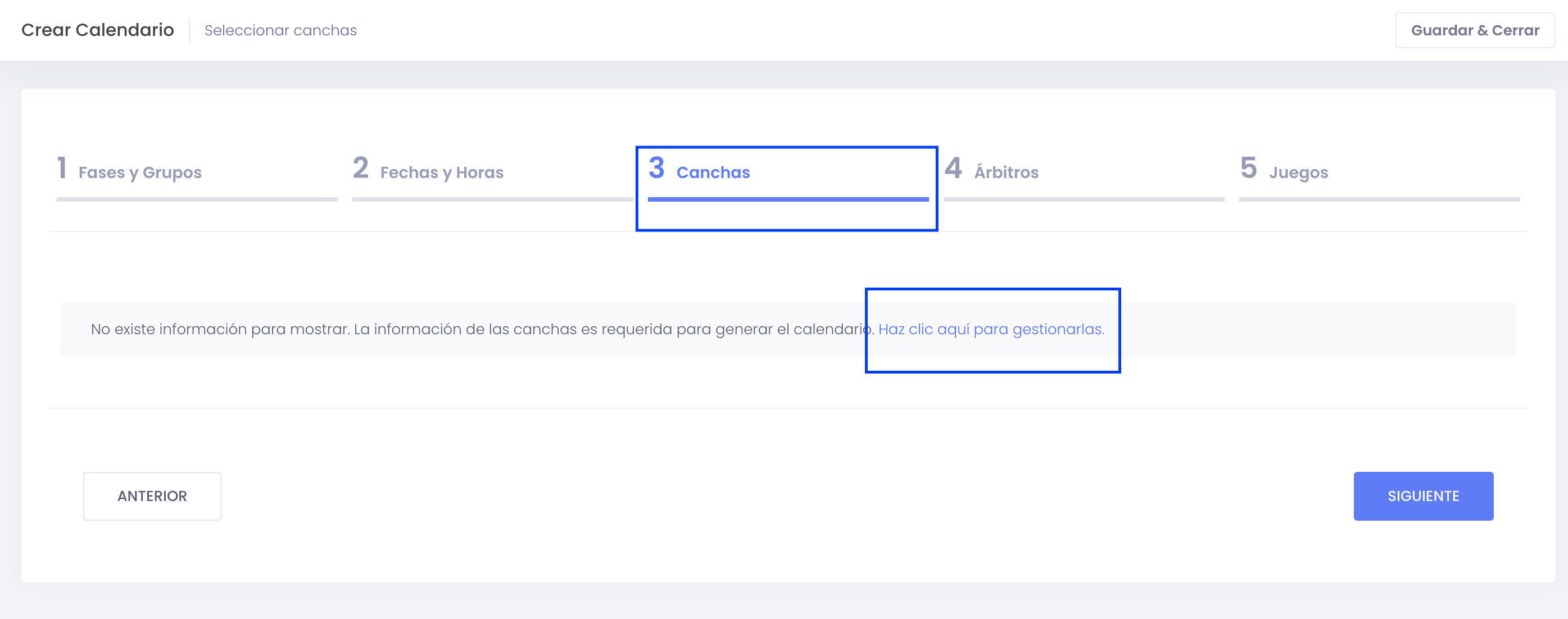Switch to the Árbitros step
This screenshot has width=1568, height=619.
[x=1006, y=172]
